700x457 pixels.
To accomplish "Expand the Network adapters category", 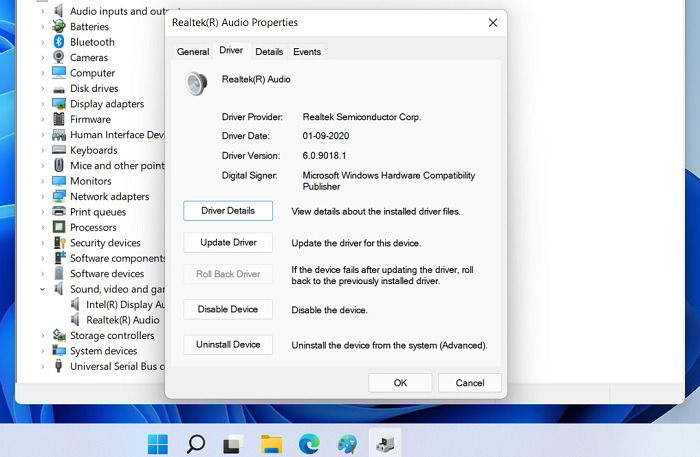I will coord(42,196).
